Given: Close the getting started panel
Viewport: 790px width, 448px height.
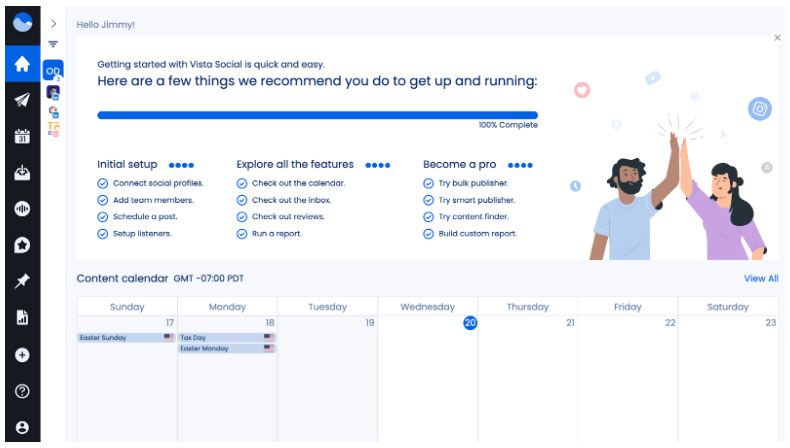Looking at the screenshot, I should [777, 37].
